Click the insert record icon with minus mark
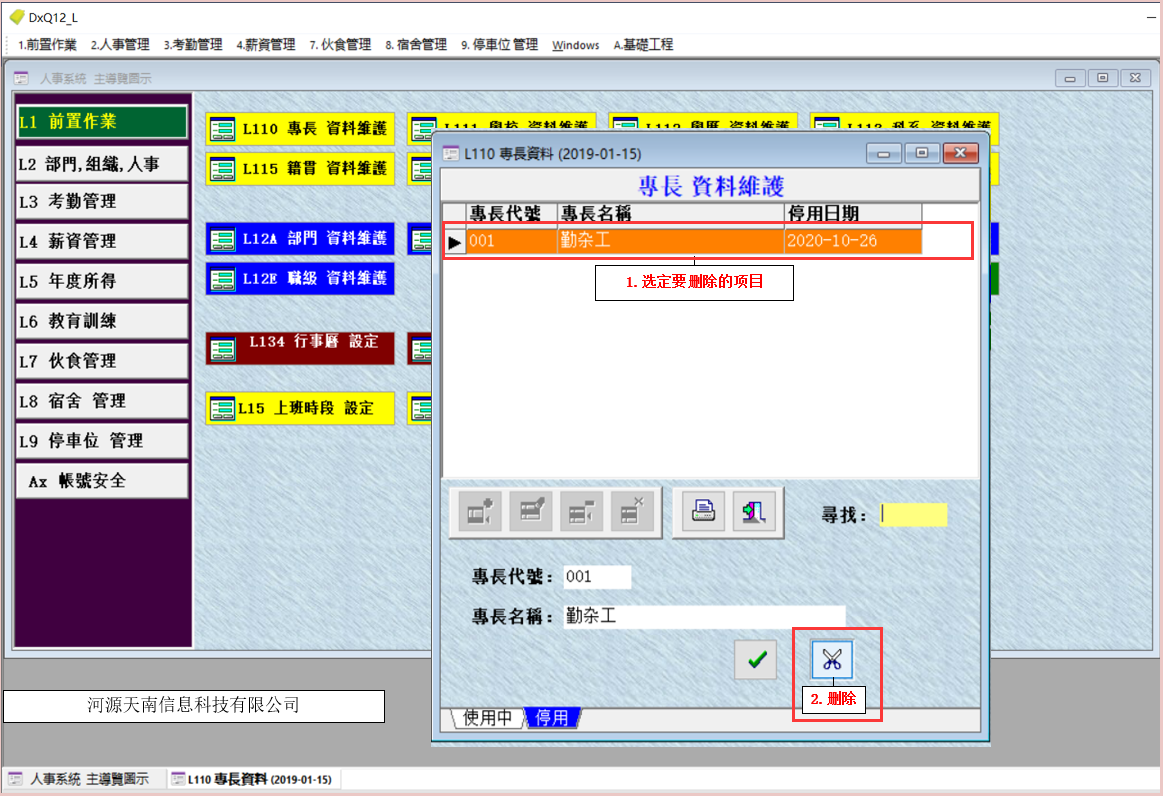The width and height of the screenshot is (1163, 796). (582, 511)
